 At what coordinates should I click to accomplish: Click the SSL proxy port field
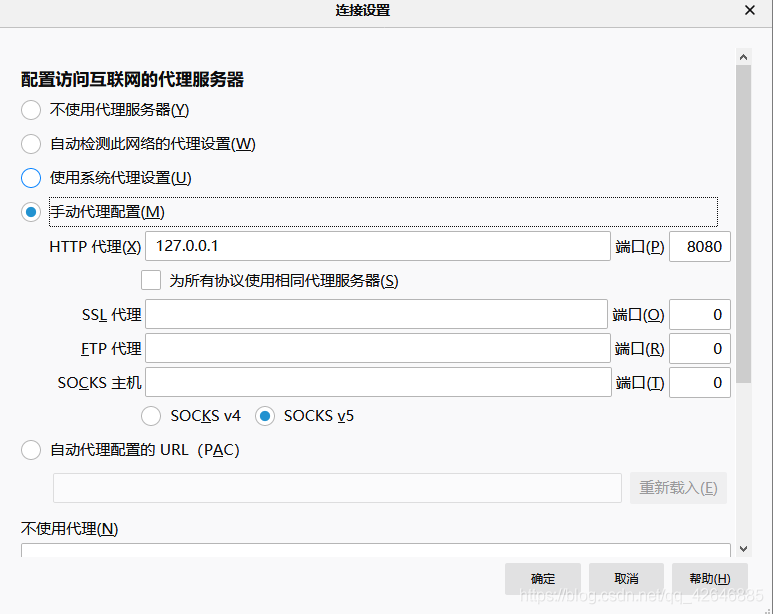[x=700, y=314]
